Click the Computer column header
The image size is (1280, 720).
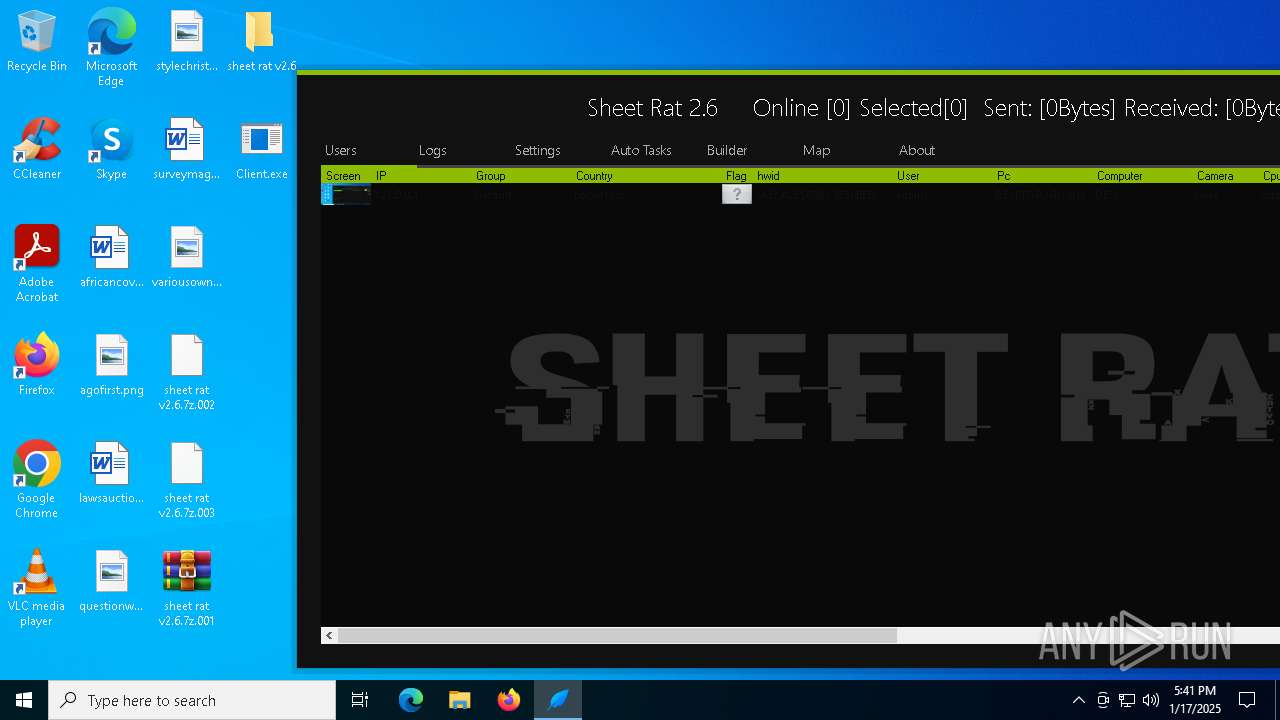pos(1143,176)
